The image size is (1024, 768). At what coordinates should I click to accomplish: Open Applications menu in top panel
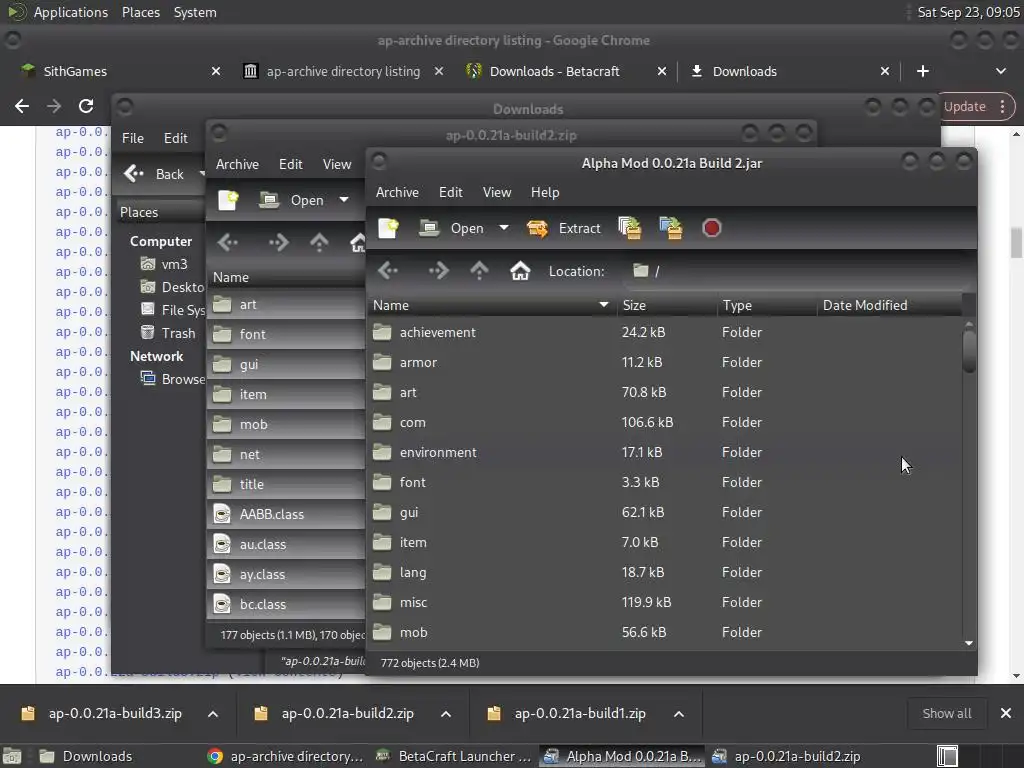pos(71,12)
